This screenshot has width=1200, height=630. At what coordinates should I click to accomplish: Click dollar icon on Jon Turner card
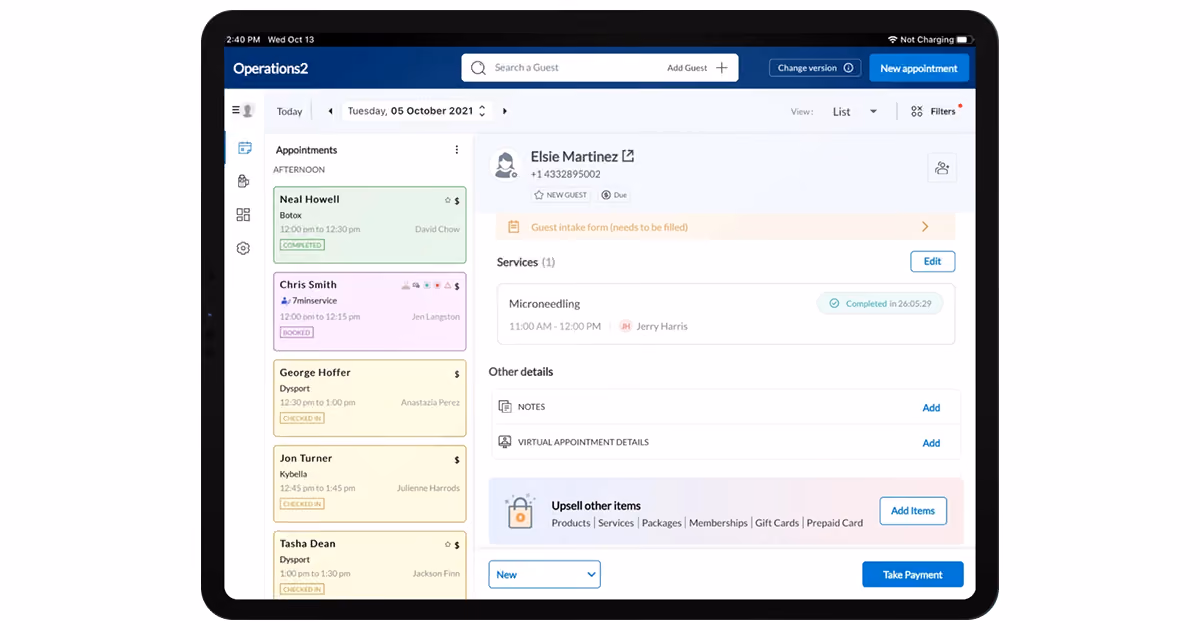point(457,460)
